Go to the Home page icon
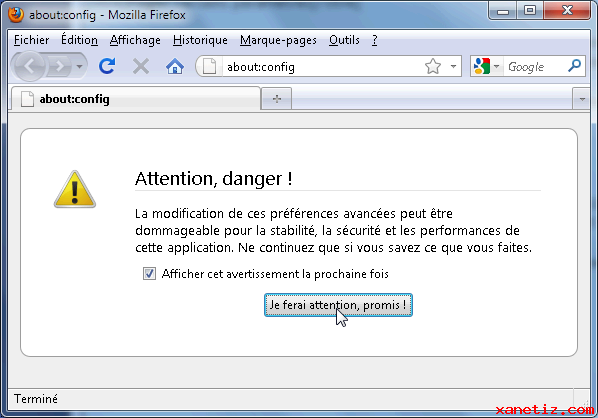This screenshot has height=418, width=598. 175,66
